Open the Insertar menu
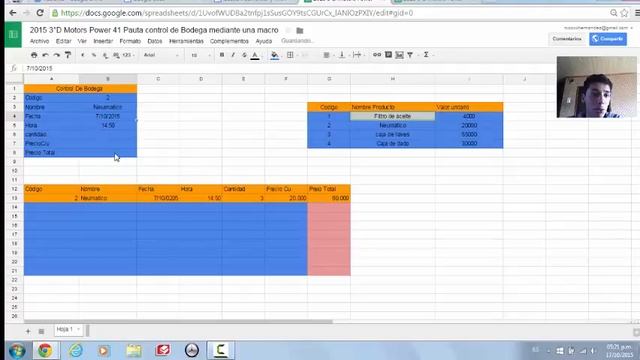 pos(103,41)
